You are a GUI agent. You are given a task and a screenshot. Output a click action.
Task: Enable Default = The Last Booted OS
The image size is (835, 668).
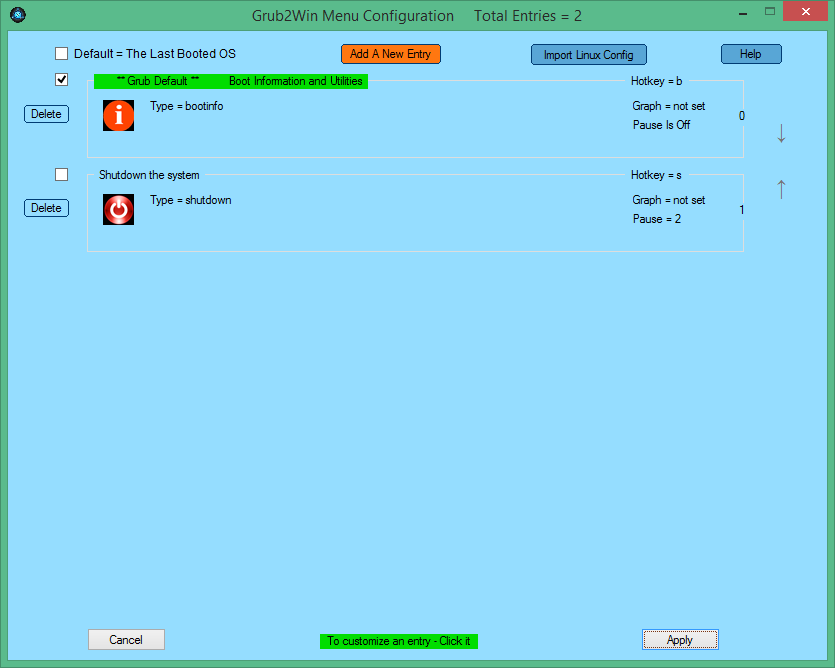(x=62, y=54)
